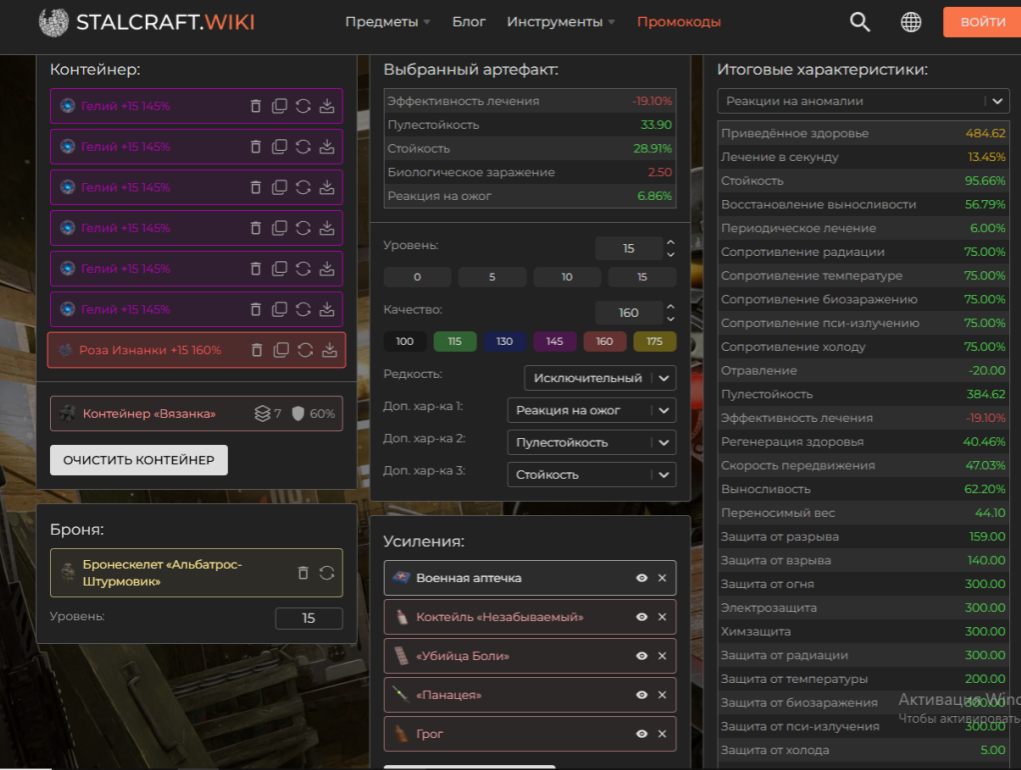Open the Предметы menu
This screenshot has height=770, width=1021.
point(387,22)
